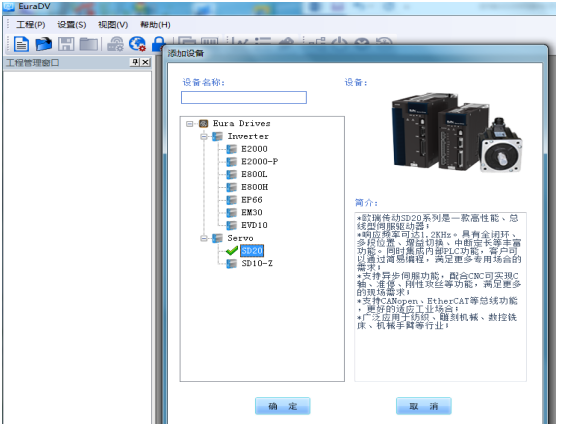Select the E2000-P inverter device
This screenshot has width=561, height=425.
point(259,162)
